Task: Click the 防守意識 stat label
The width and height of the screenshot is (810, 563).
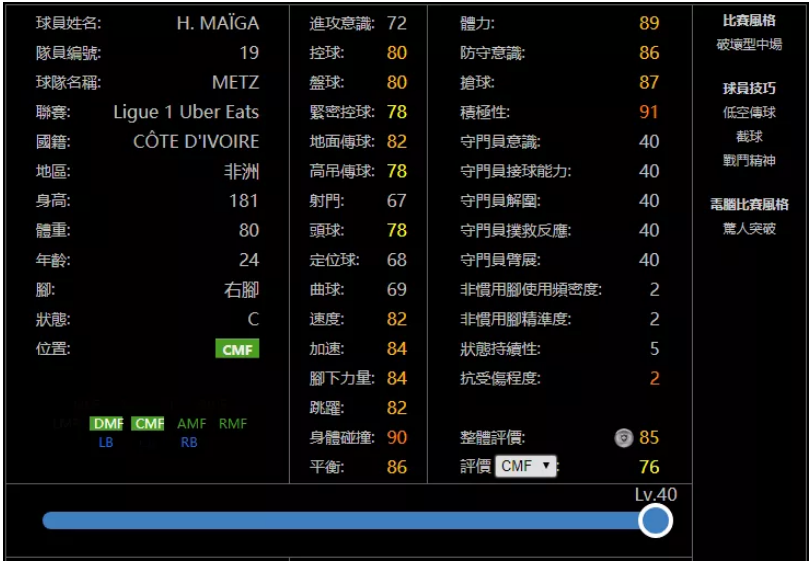Action: 492,53
